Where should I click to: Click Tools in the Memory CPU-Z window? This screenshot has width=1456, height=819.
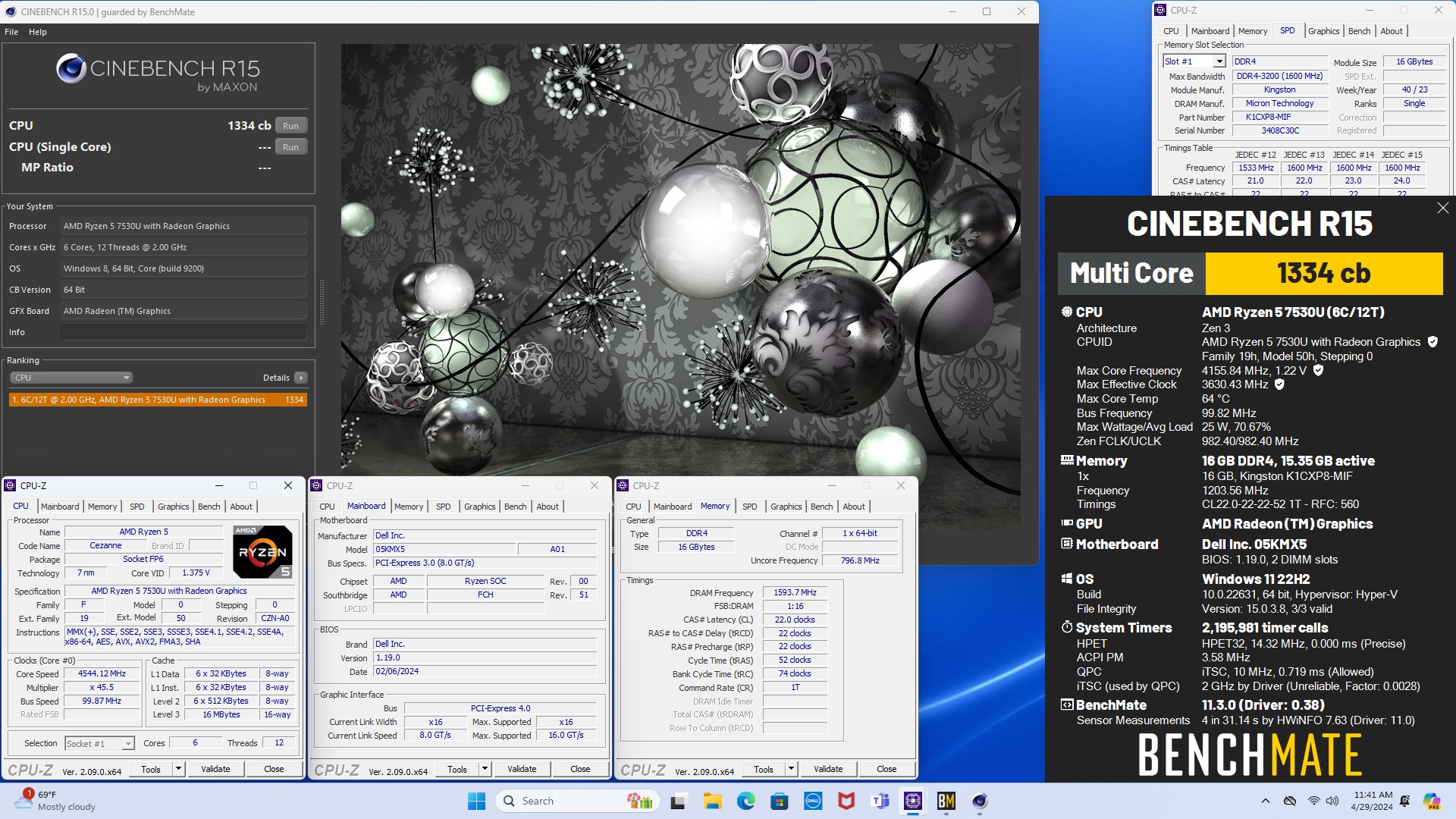(764, 769)
